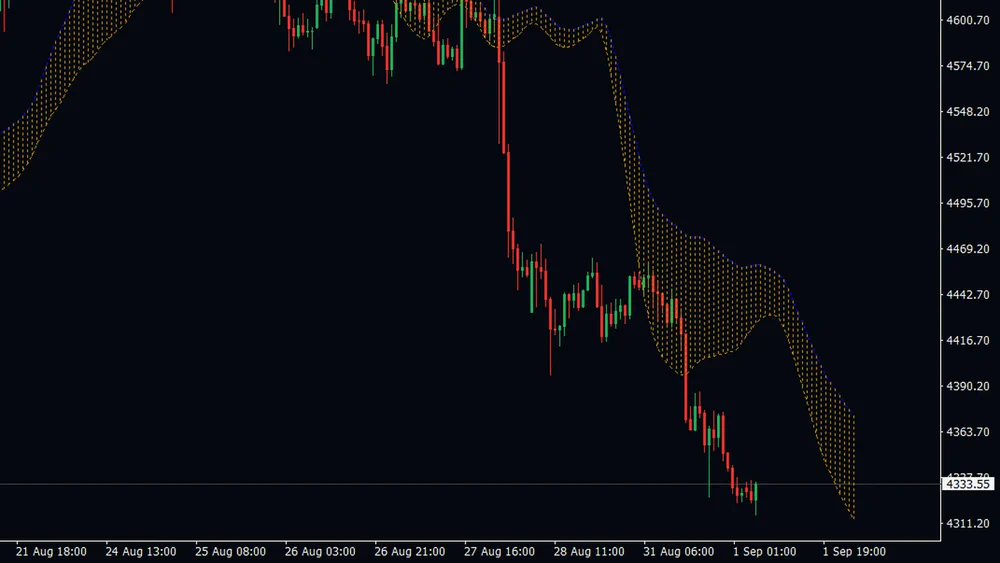Select price level 4442.70 on the axis
This screenshot has width=1000, height=563.
(967, 295)
